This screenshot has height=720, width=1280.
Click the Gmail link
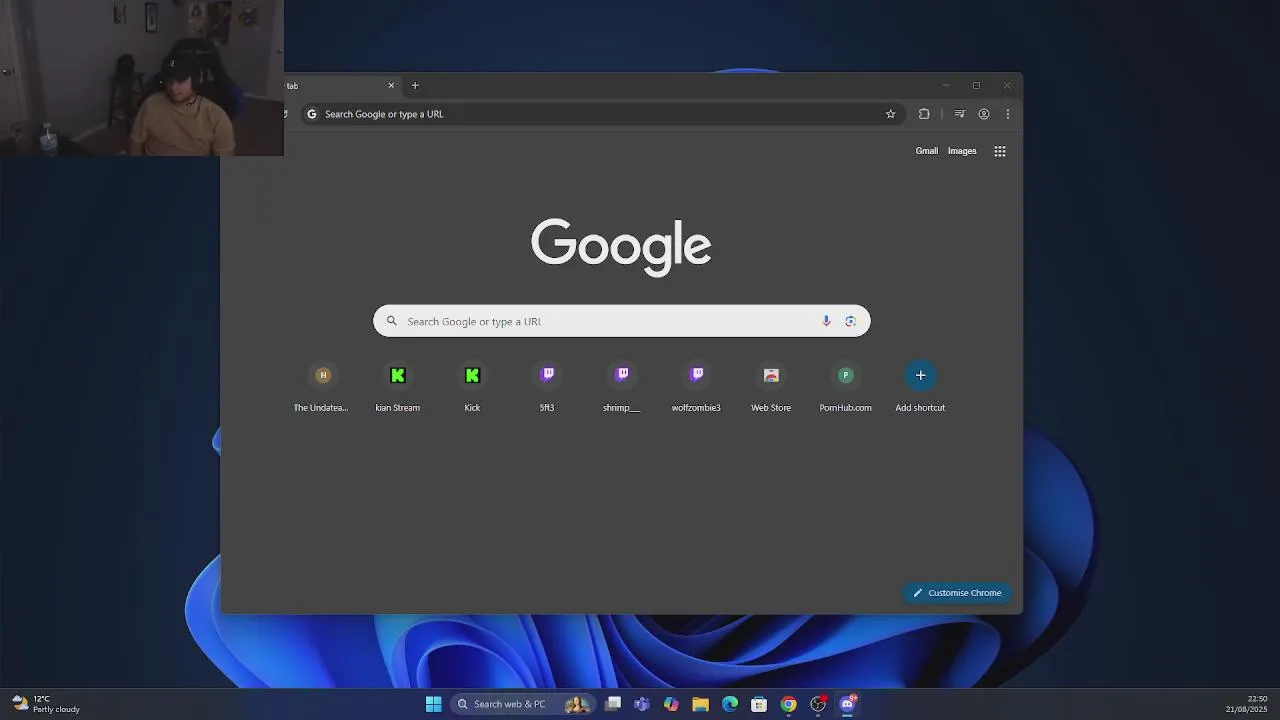[927, 151]
